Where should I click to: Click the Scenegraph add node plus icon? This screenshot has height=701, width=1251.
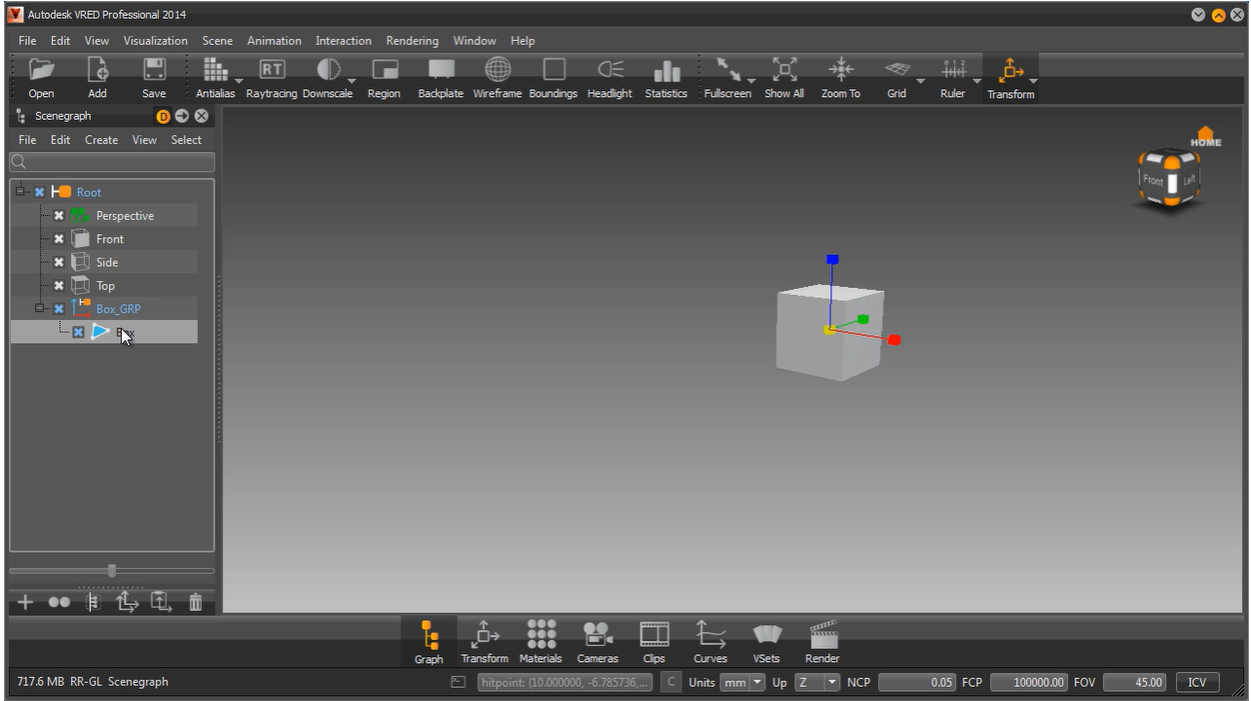click(x=25, y=602)
